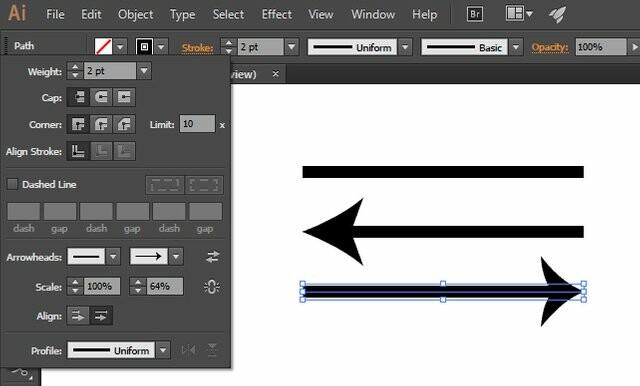Click the first gap field
The height and width of the screenshot is (386, 640).
[x=60, y=212]
